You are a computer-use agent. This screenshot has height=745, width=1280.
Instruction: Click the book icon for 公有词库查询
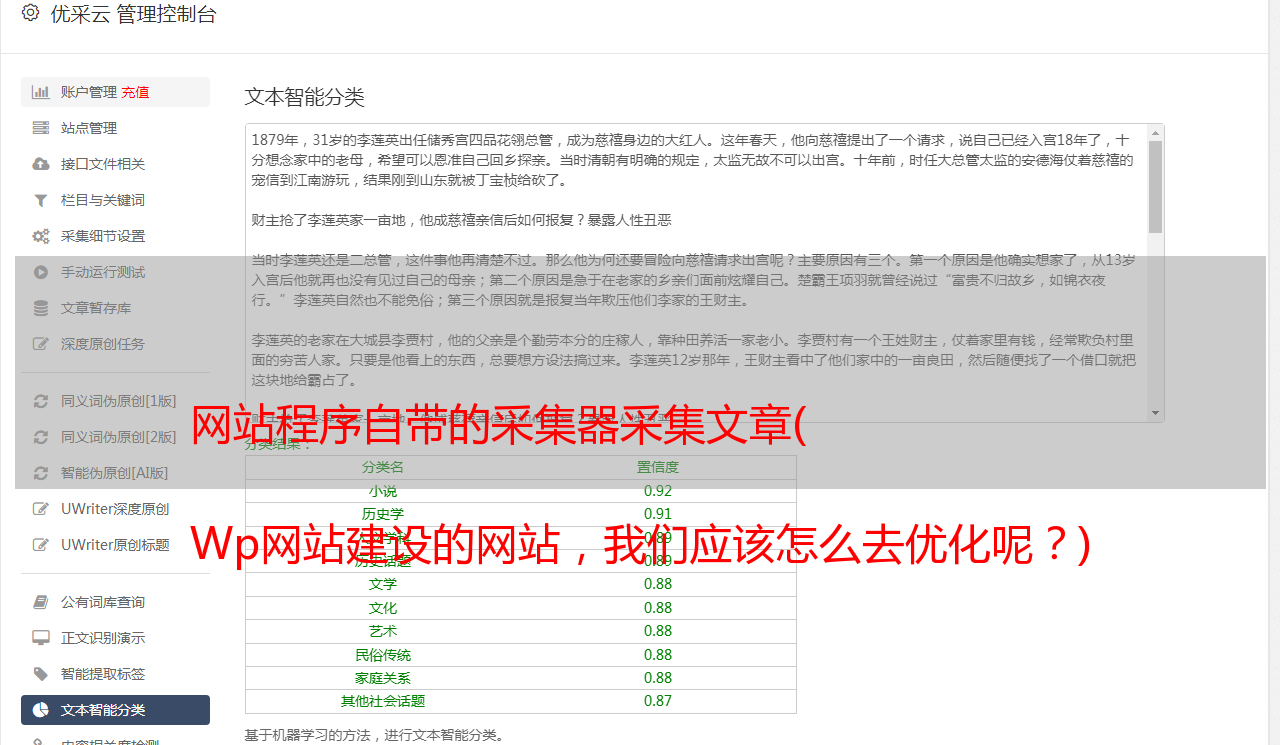pos(41,602)
